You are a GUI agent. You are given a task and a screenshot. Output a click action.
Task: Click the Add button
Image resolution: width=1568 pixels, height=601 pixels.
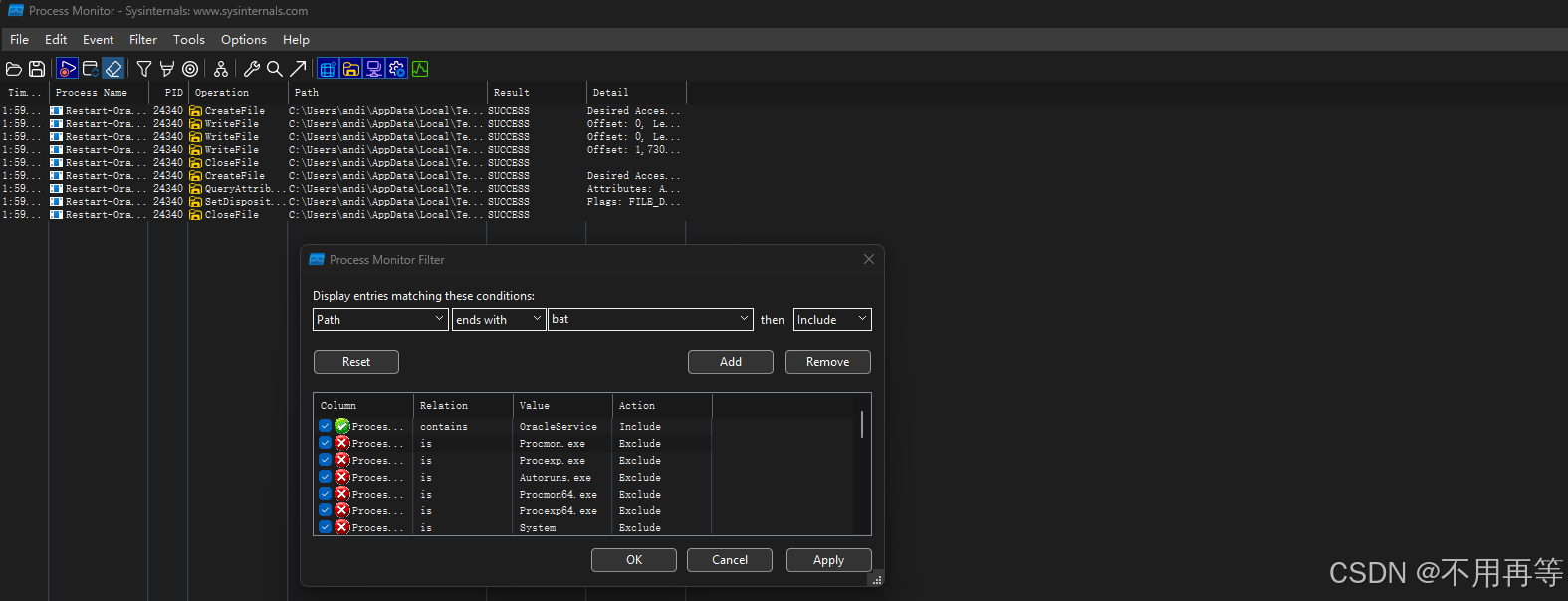(731, 362)
